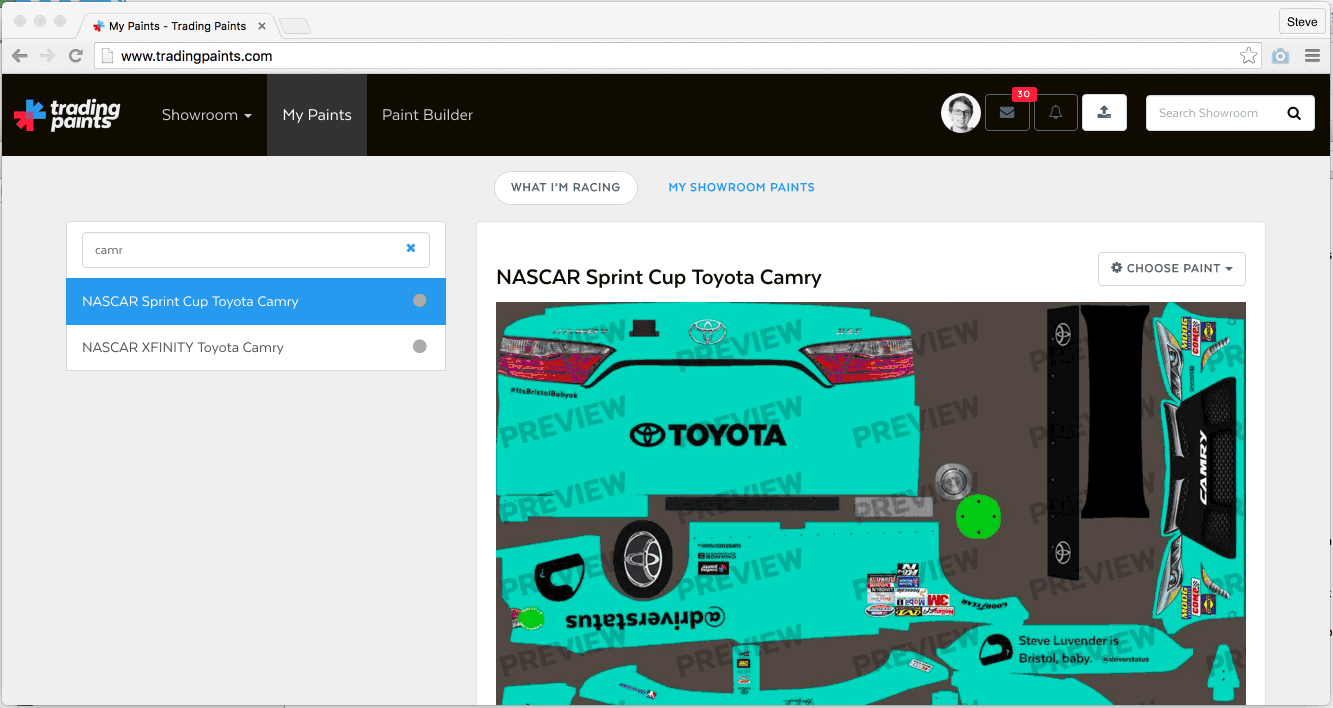Switch to My Showroom Paints tab

(741, 187)
